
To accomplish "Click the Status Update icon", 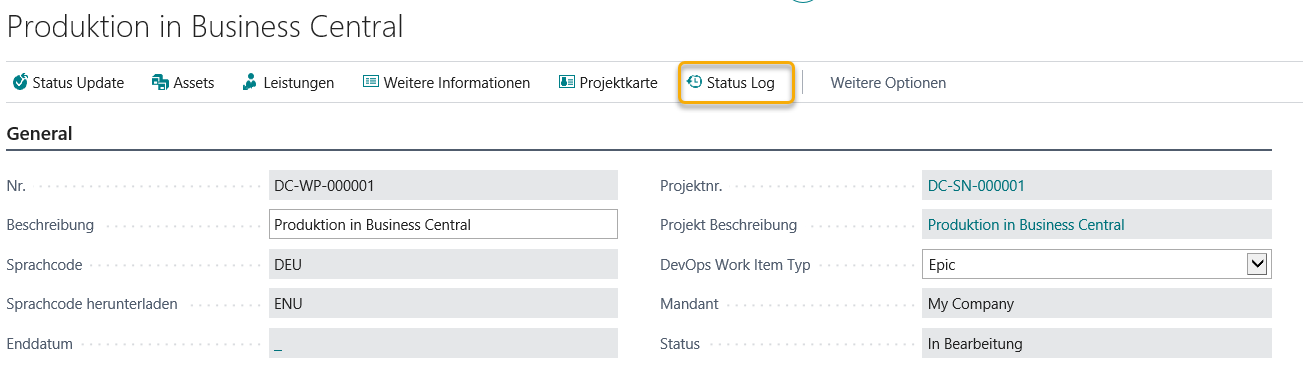I will click(x=20, y=83).
